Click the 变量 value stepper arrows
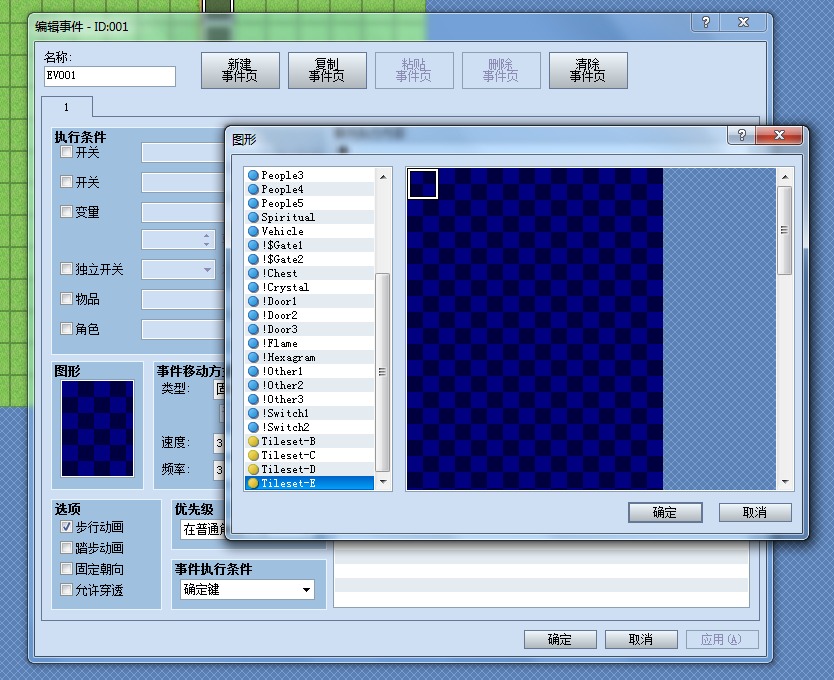 click(x=206, y=240)
